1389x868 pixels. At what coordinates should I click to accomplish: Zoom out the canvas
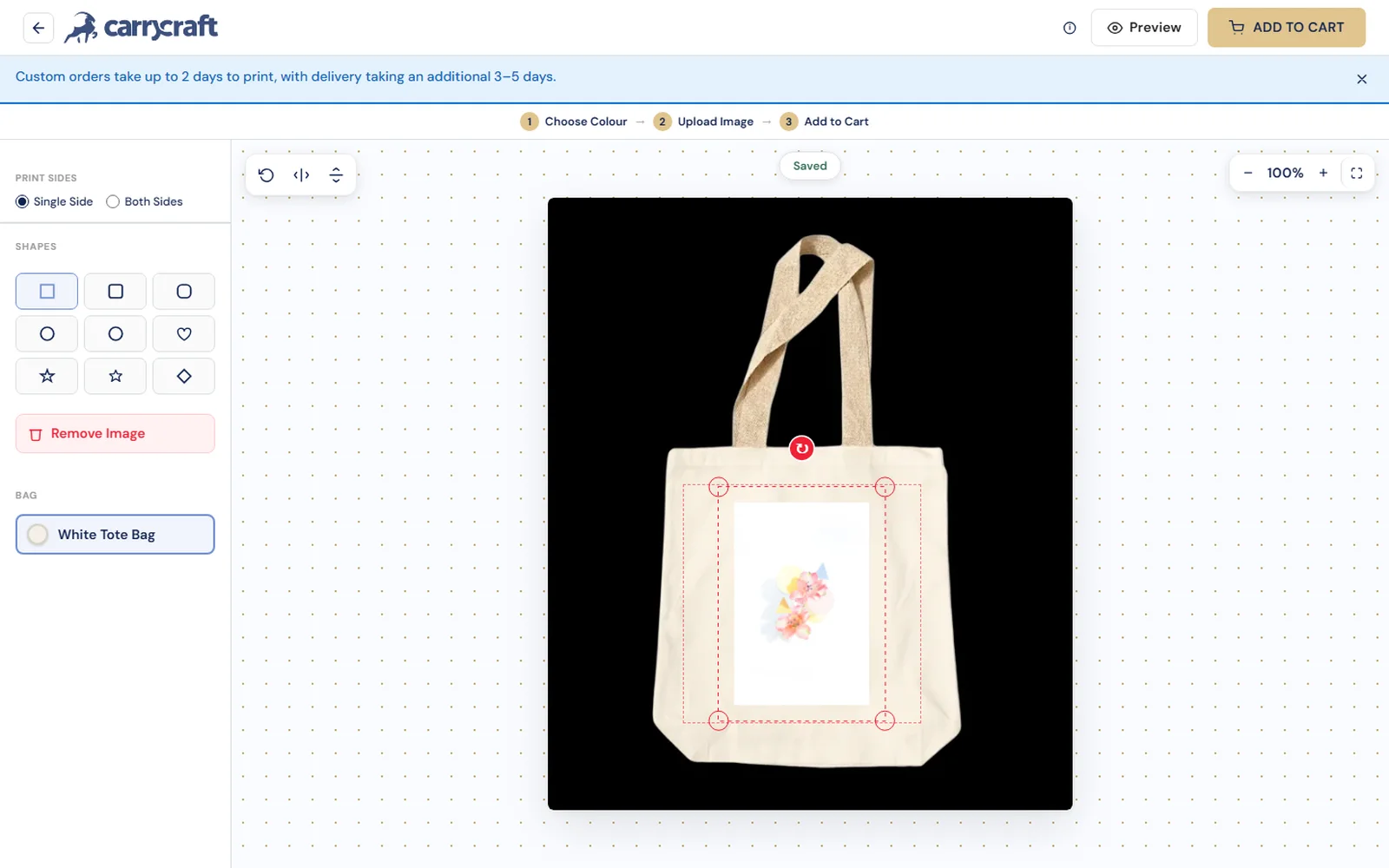coord(1247,173)
